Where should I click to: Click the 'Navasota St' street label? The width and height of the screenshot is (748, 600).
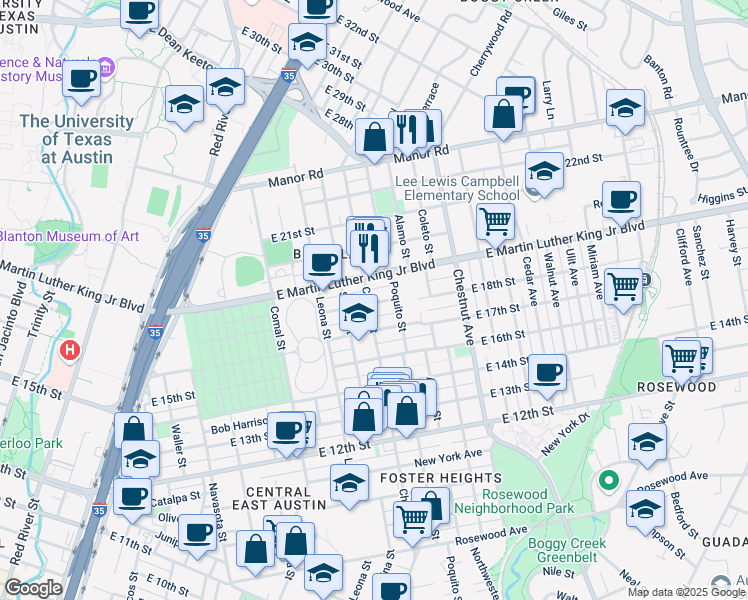(x=217, y=512)
